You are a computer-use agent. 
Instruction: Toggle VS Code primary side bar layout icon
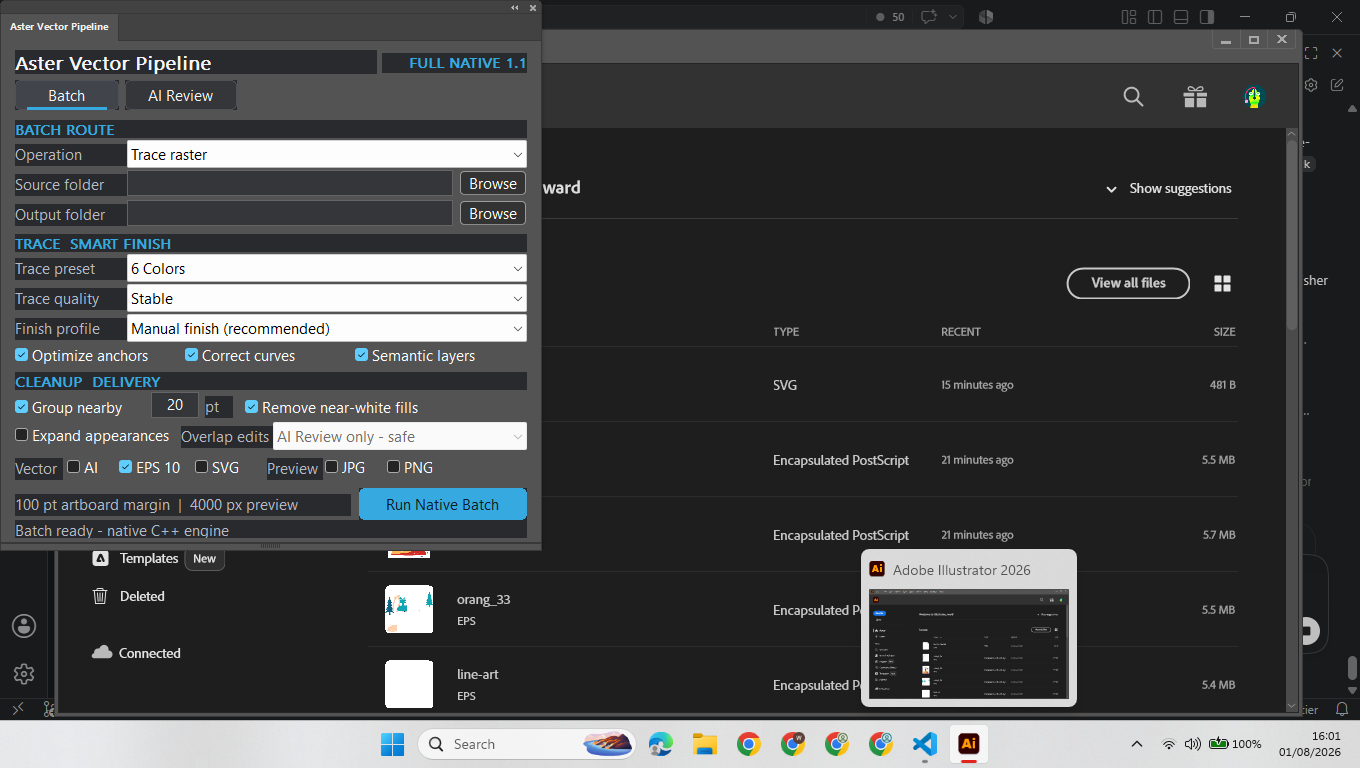[x=1155, y=17]
